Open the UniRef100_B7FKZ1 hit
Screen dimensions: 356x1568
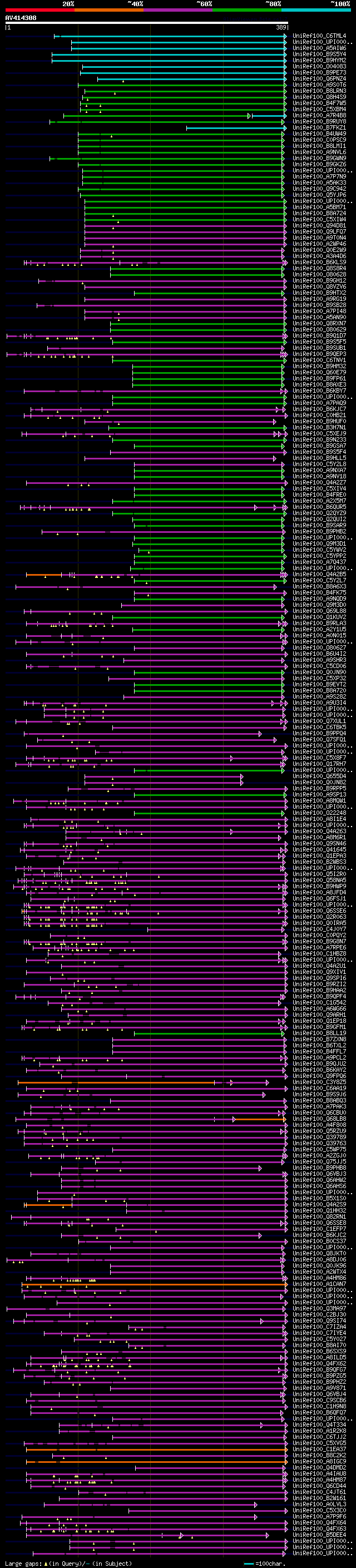tap(319, 127)
